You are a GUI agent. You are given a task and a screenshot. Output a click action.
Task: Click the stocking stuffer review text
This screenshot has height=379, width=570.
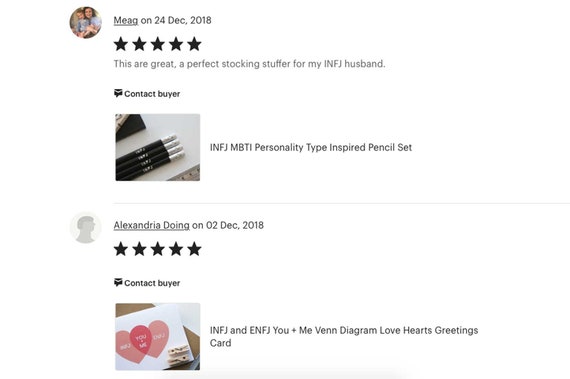pyautogui.click(x=249, y=64)
